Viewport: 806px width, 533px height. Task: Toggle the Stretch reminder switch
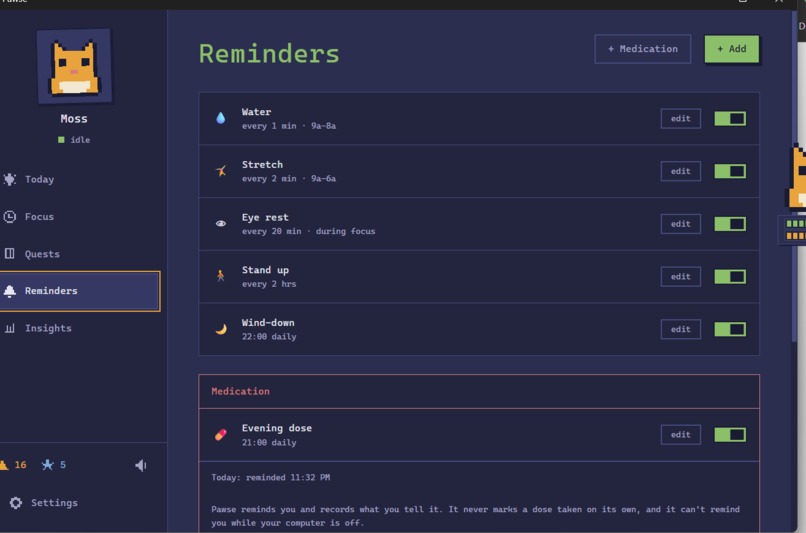(730, 171)
